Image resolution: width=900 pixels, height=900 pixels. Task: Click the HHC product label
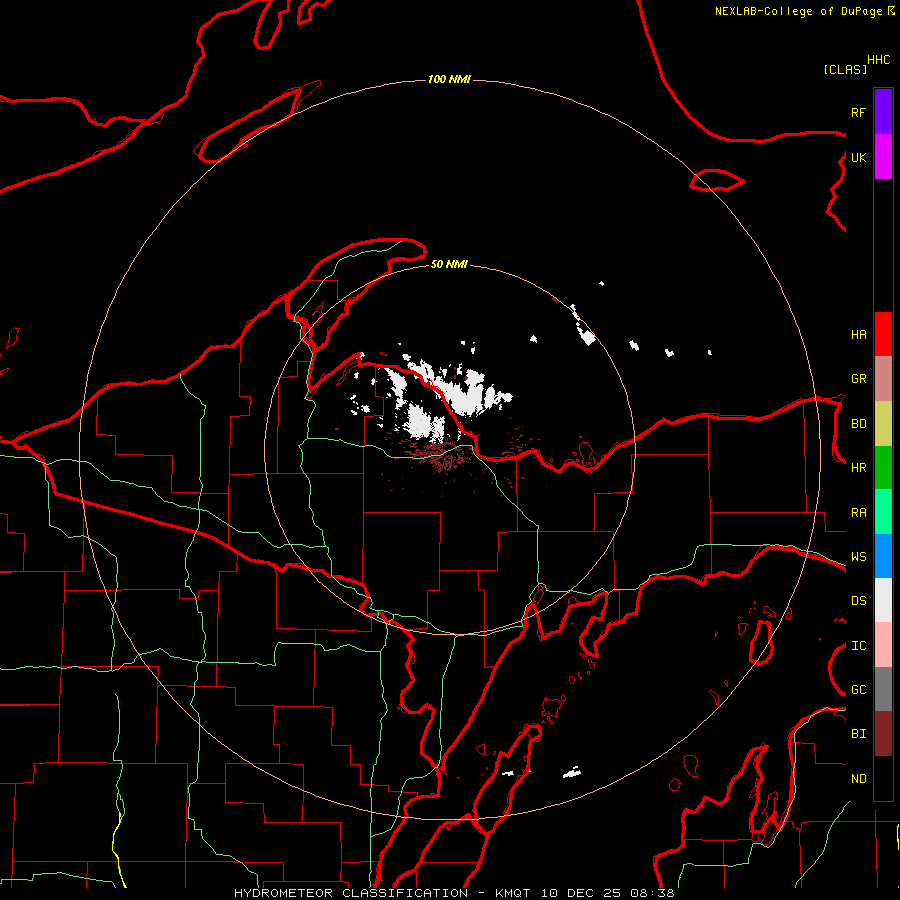tap(878, 60)
